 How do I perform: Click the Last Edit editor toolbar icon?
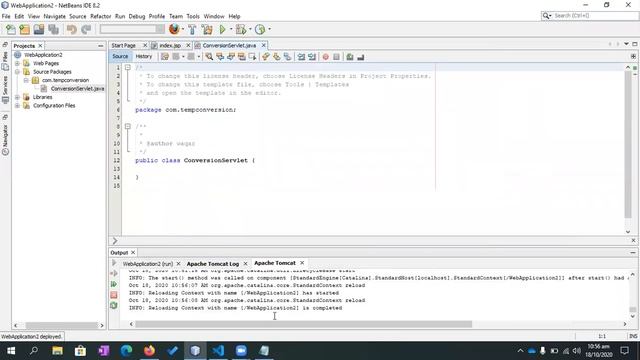point(165,57)
